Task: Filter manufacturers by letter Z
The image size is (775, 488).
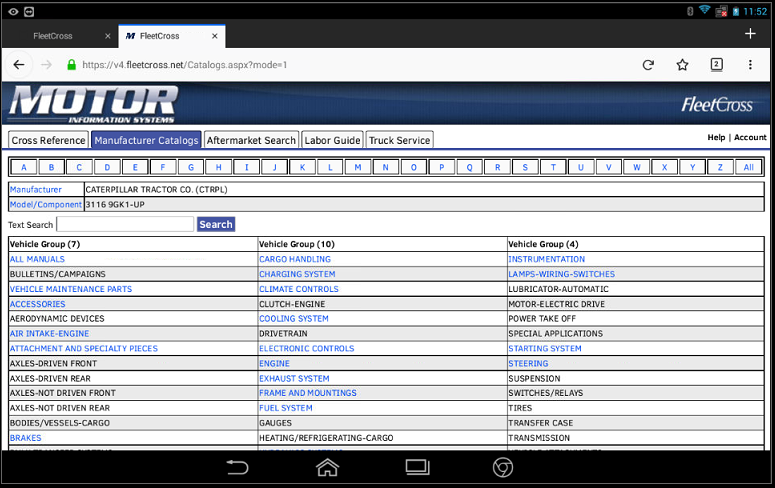Action: click(720, 167)
